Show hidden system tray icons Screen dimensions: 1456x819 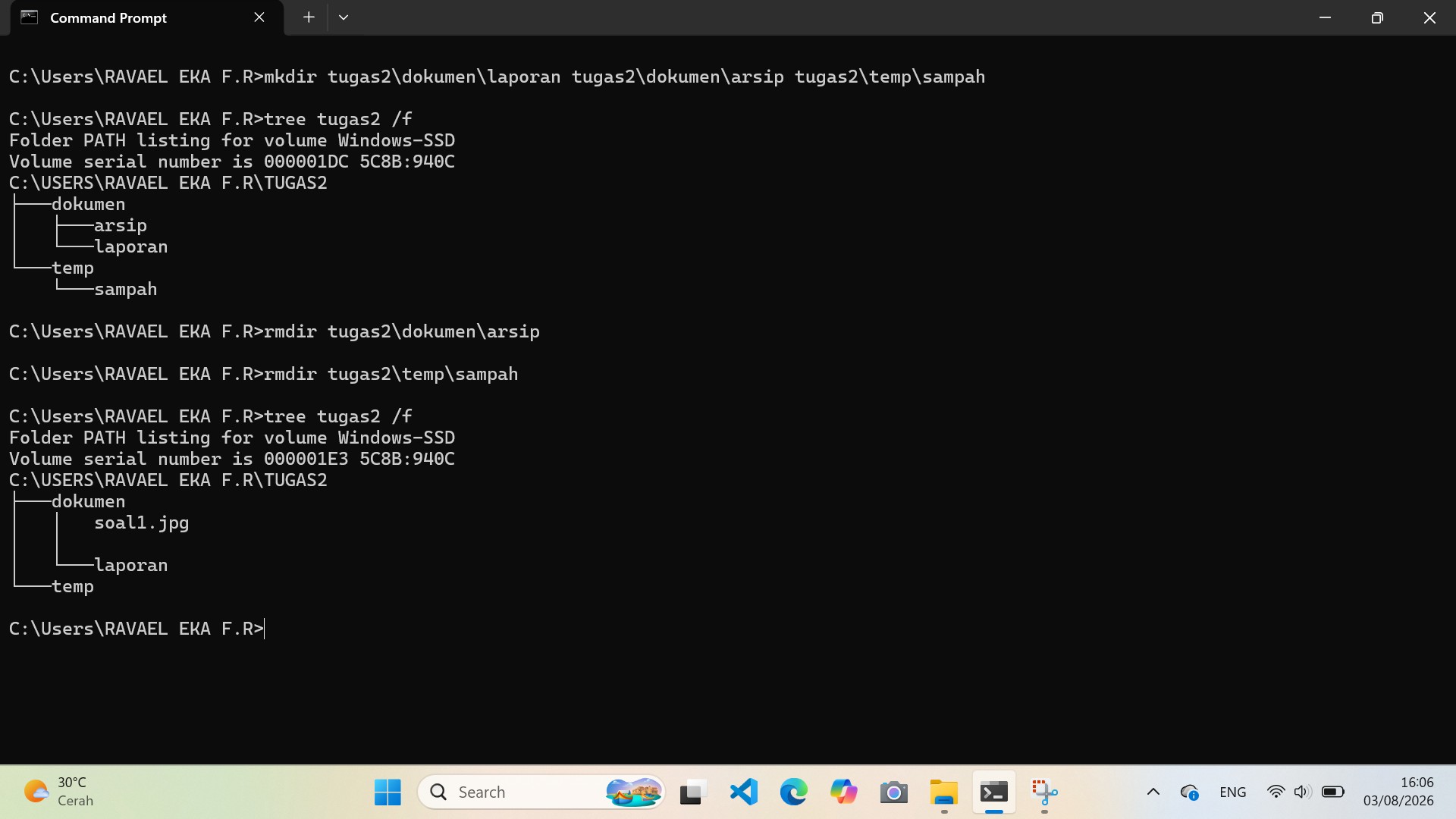coord(1153,792)
